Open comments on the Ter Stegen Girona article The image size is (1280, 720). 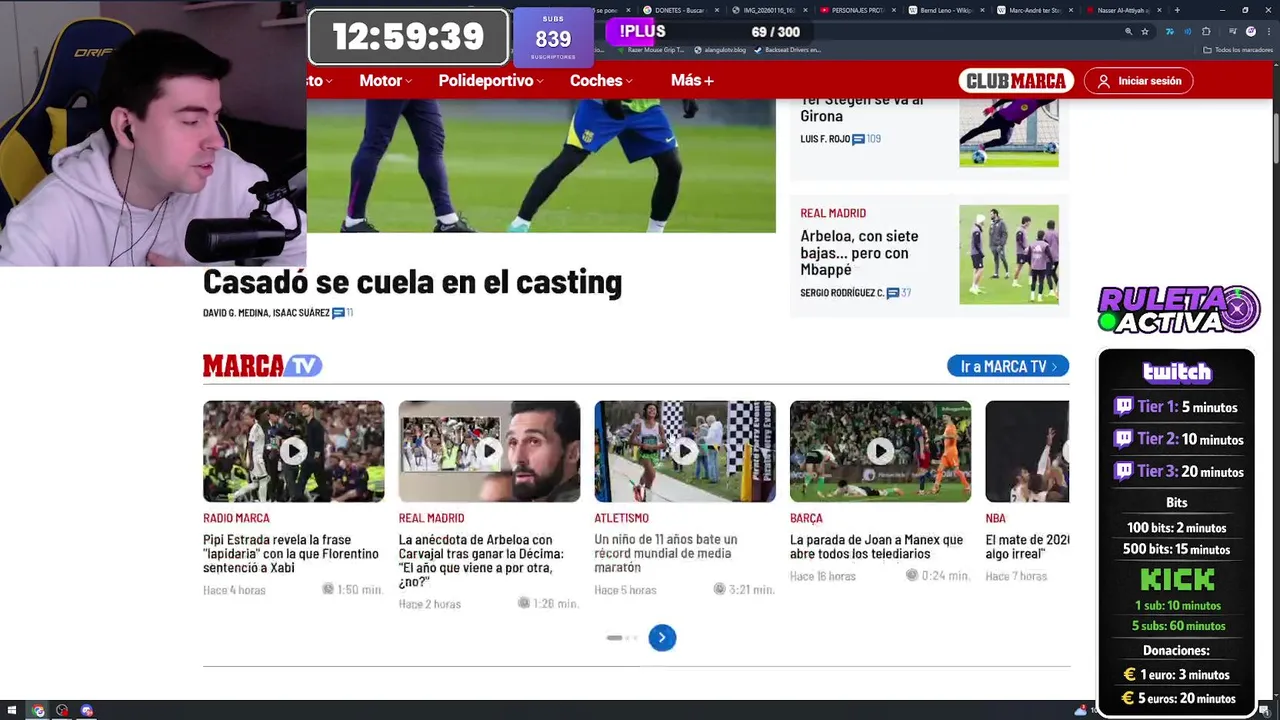click(866, 139)
